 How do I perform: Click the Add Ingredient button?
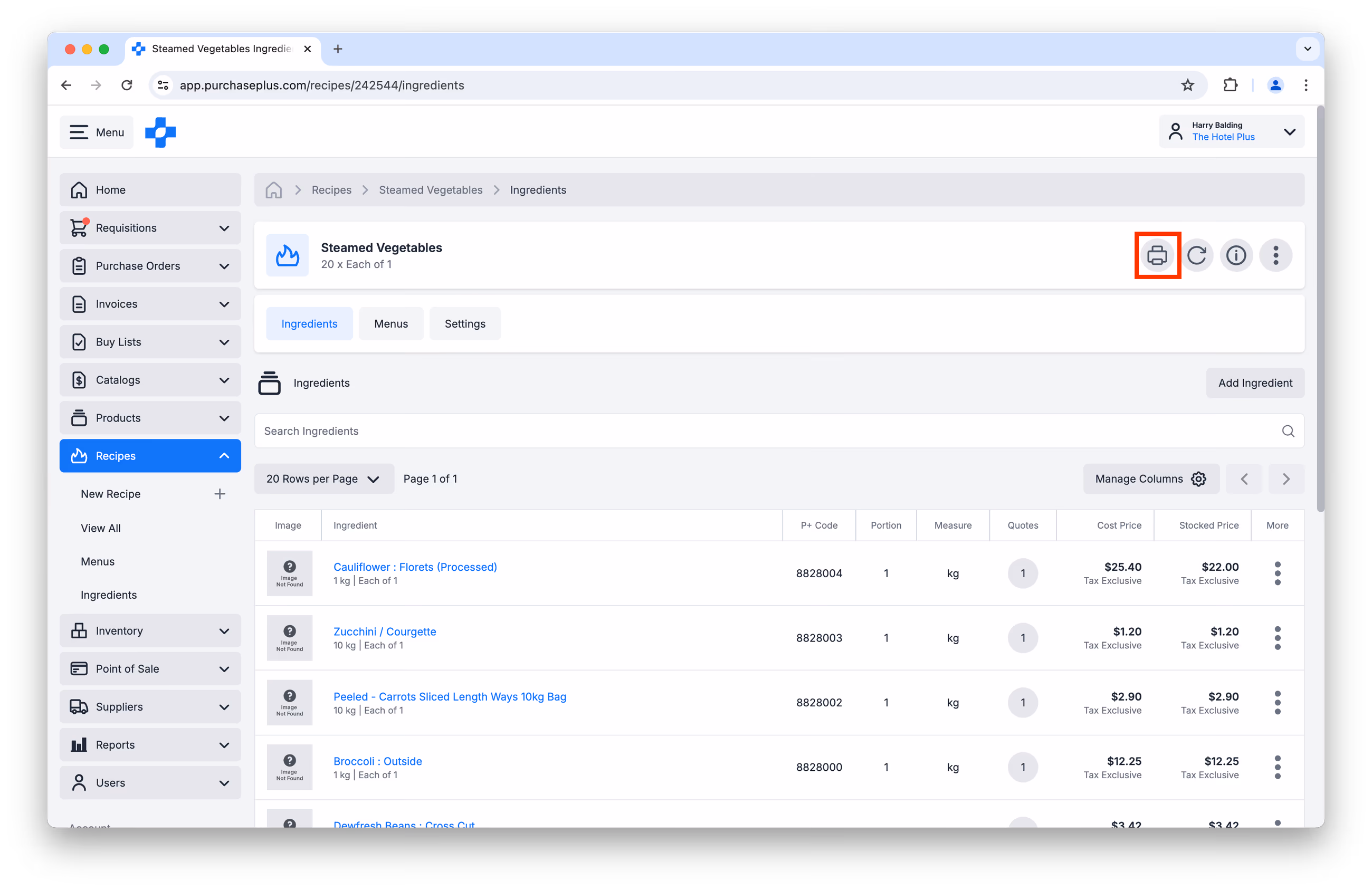coord(1255,384)
